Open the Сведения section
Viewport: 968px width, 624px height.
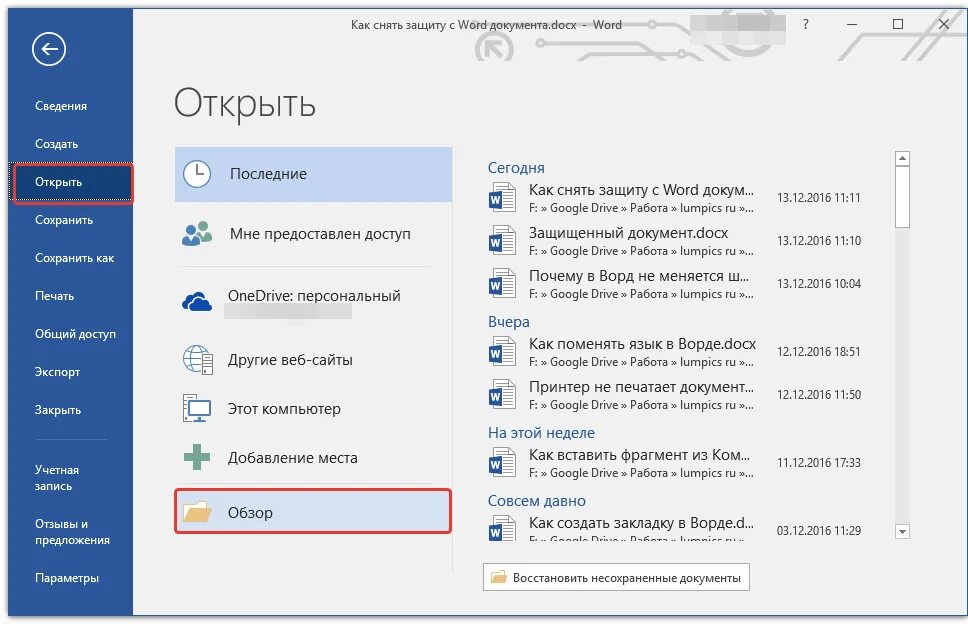pos(61,106)
